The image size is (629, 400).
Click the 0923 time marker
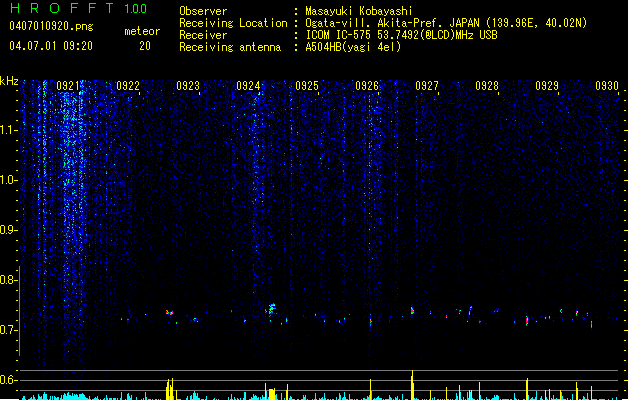(x=188, y=86)
